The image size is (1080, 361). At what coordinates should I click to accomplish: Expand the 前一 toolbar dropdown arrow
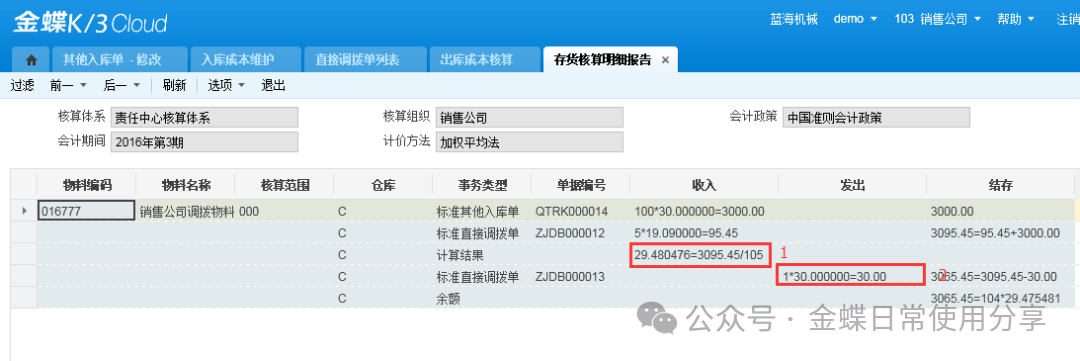coord(83,85)
